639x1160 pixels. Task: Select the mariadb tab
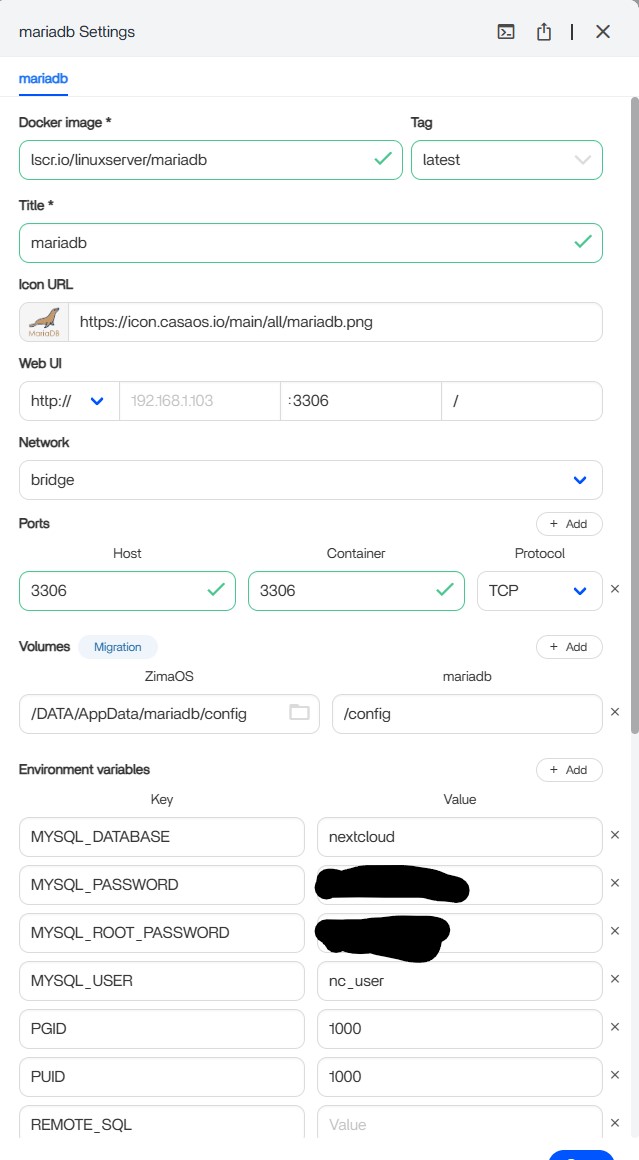[x=43, y=78]
